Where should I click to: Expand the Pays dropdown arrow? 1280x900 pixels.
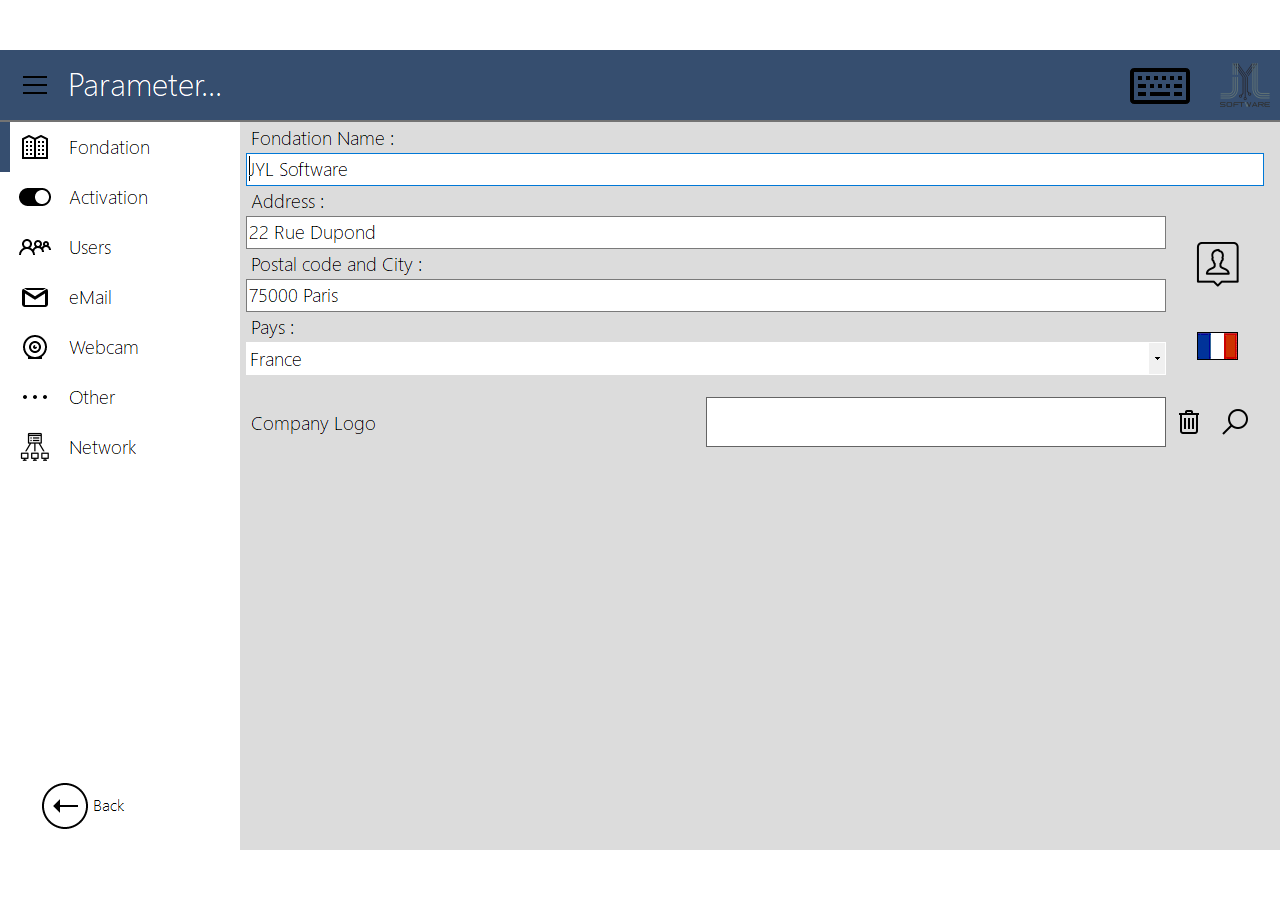(1157, 359)
